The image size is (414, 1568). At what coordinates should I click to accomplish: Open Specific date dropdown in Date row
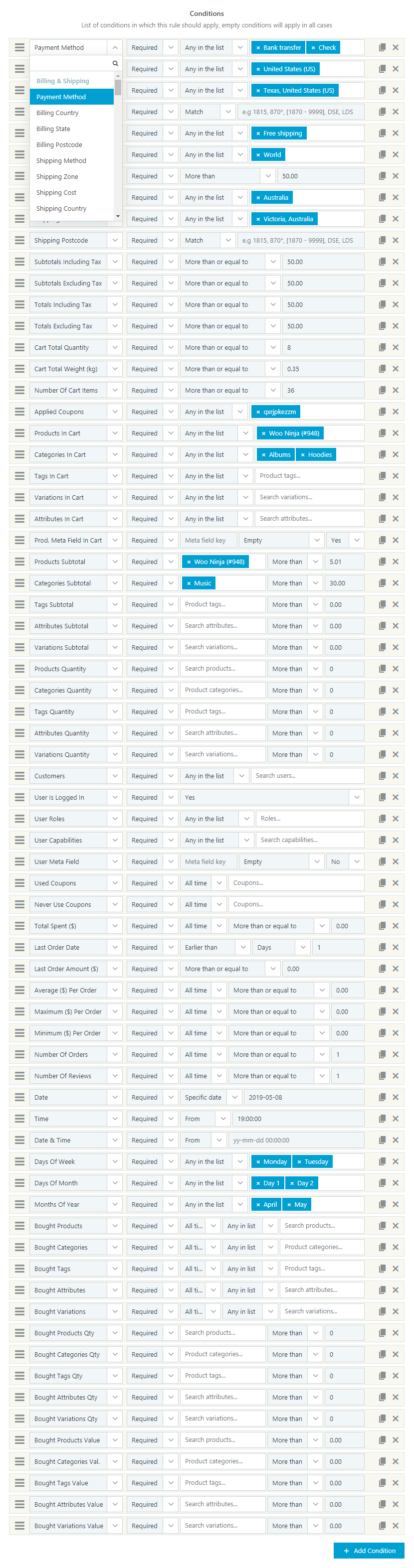pos(234,1098)
